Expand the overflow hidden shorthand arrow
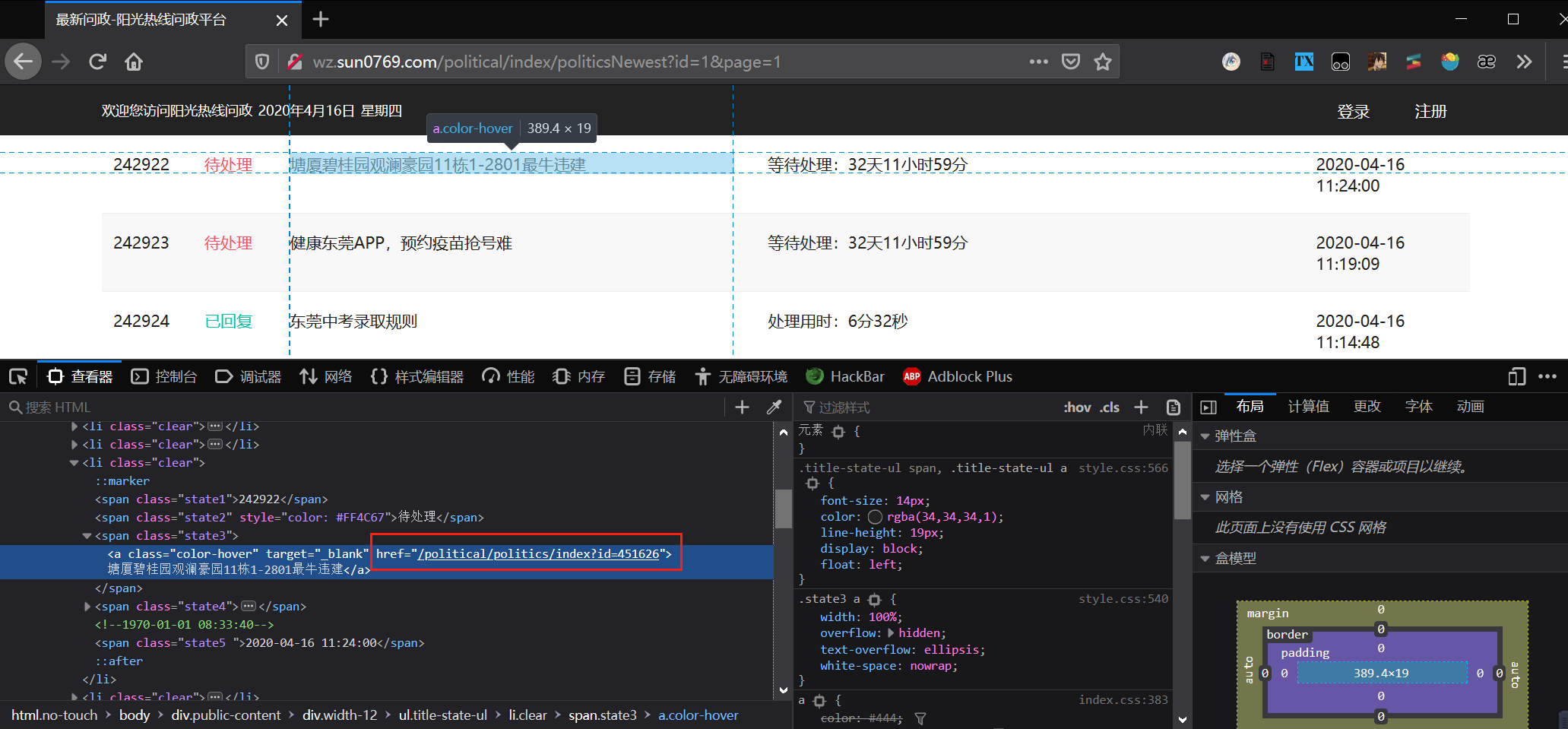 (891, 633)
